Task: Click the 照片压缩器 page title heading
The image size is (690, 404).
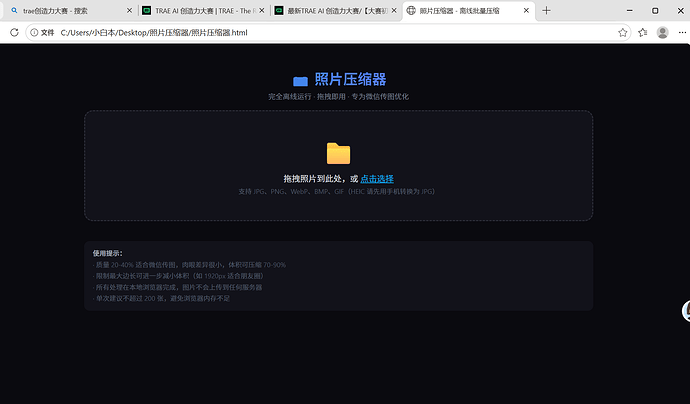Action: tap(350, 80)
